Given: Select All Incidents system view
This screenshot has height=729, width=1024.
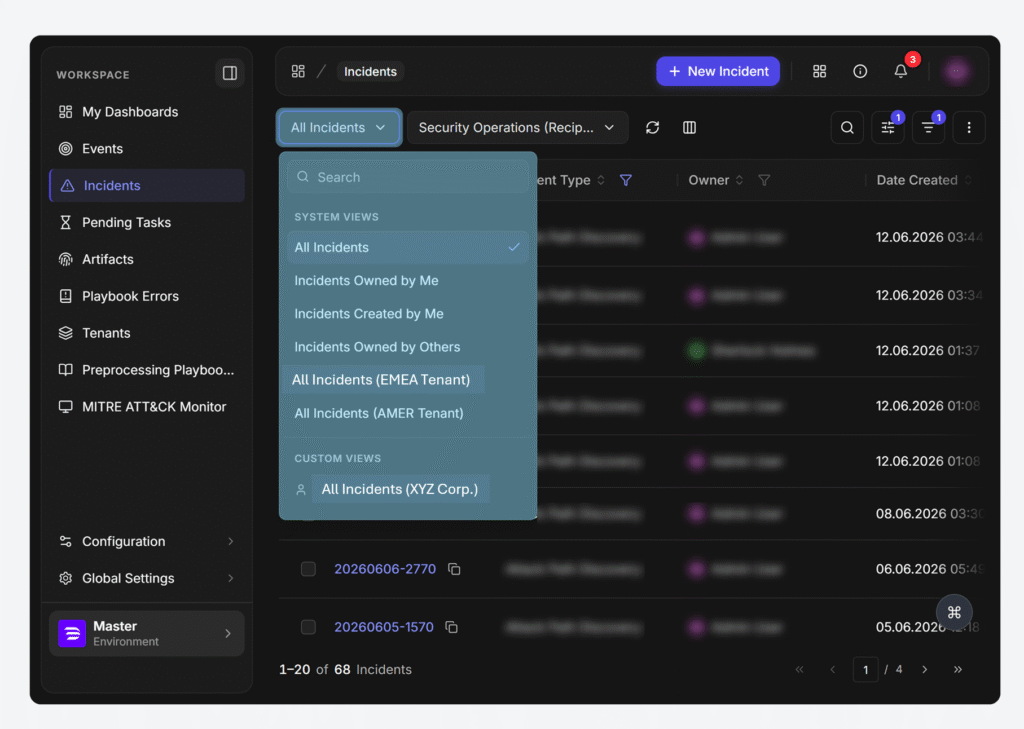Looking at the screenshot, I should point(408,248).
